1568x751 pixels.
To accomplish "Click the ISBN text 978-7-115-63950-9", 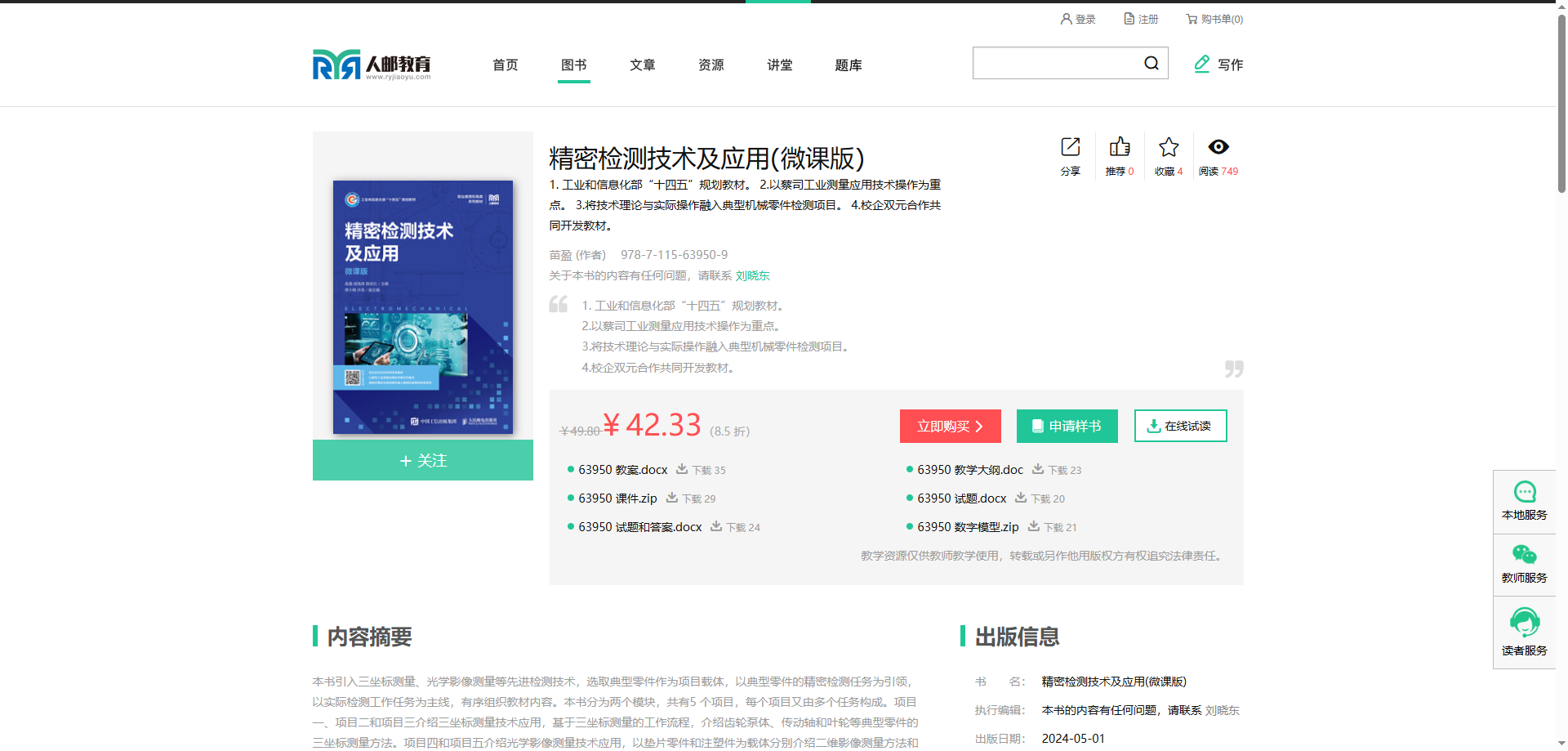I will tap(675, 255).
